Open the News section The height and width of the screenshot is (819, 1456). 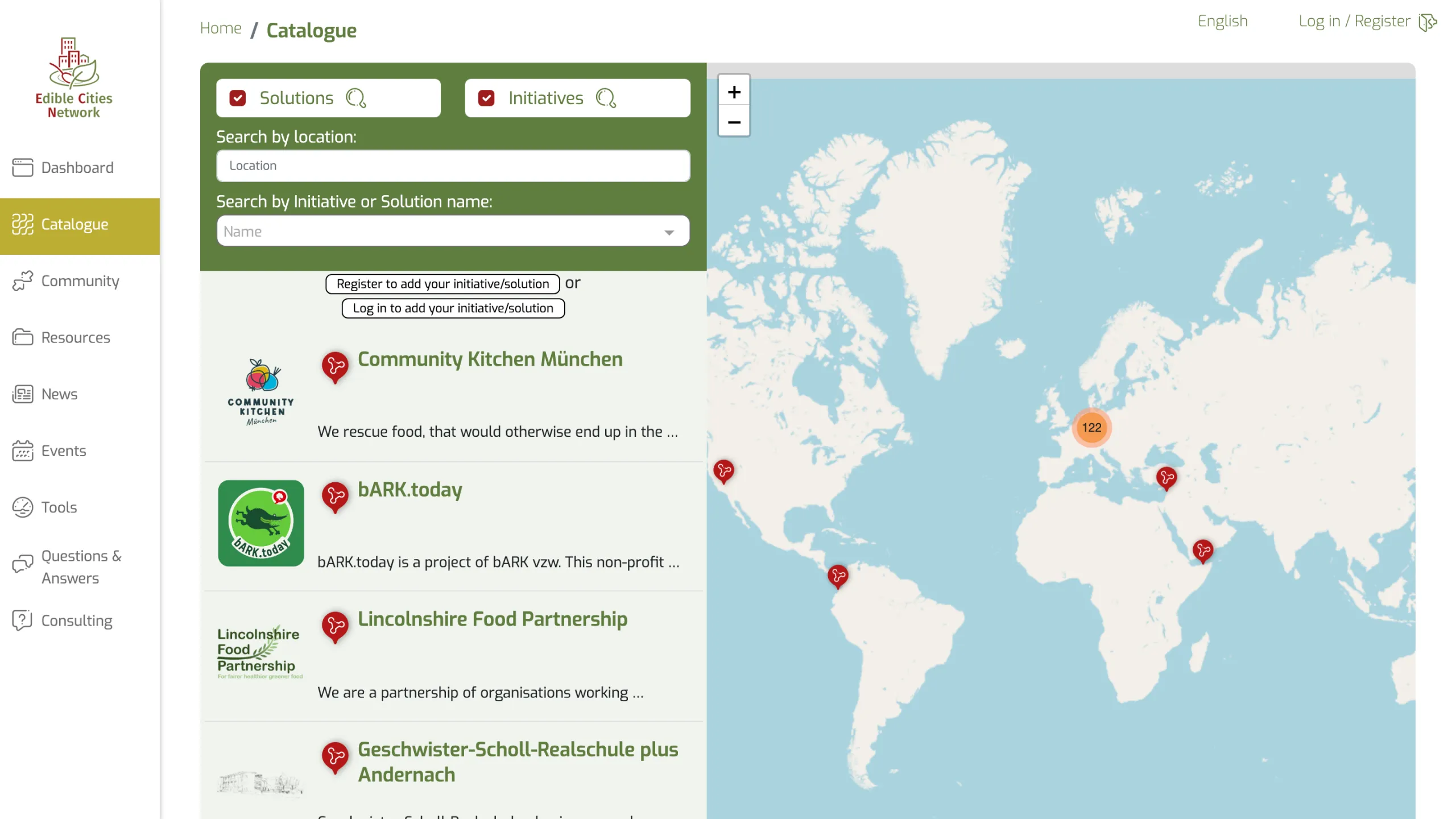click(80, 394)
